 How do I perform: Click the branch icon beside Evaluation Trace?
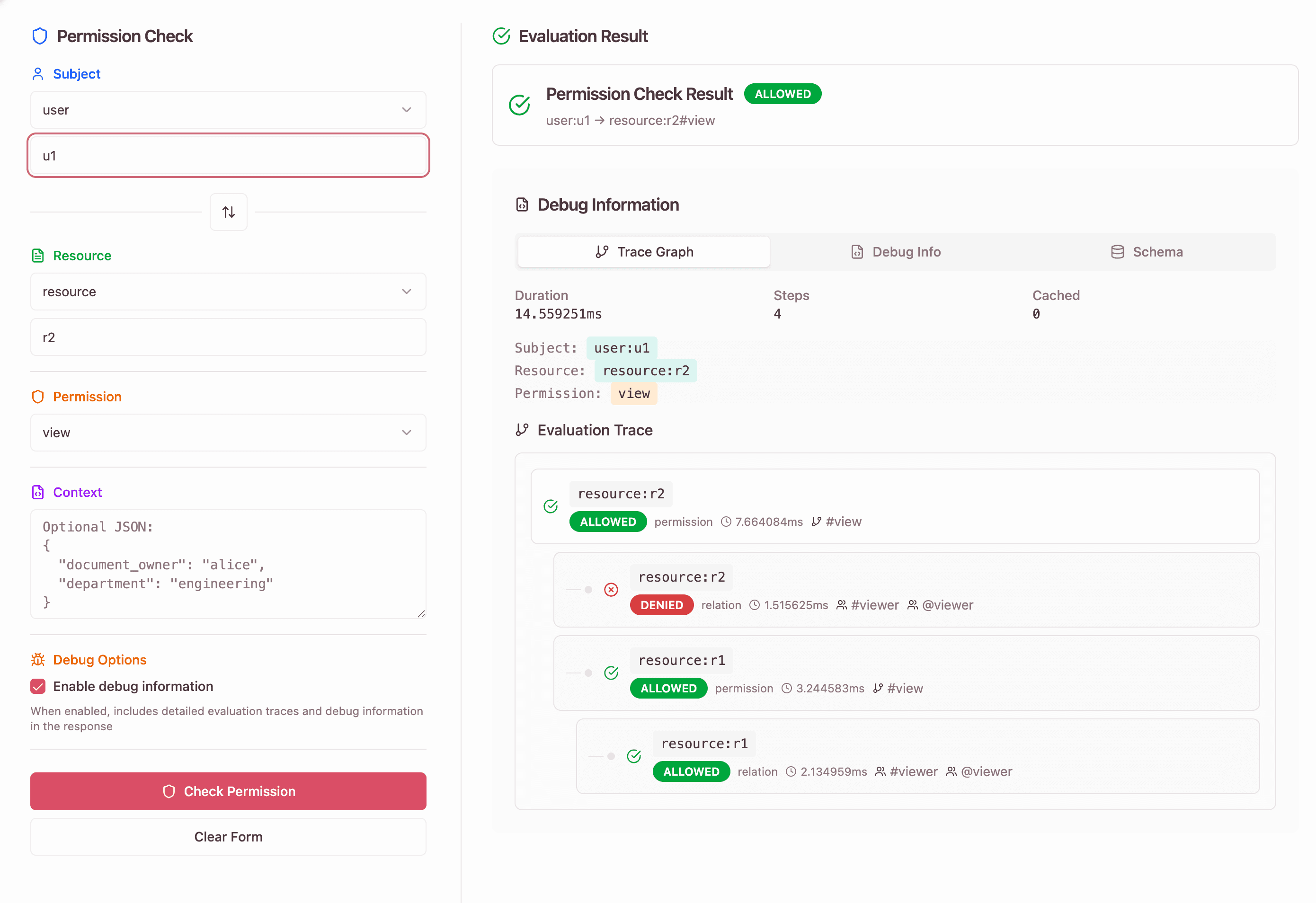coord(522,430)
